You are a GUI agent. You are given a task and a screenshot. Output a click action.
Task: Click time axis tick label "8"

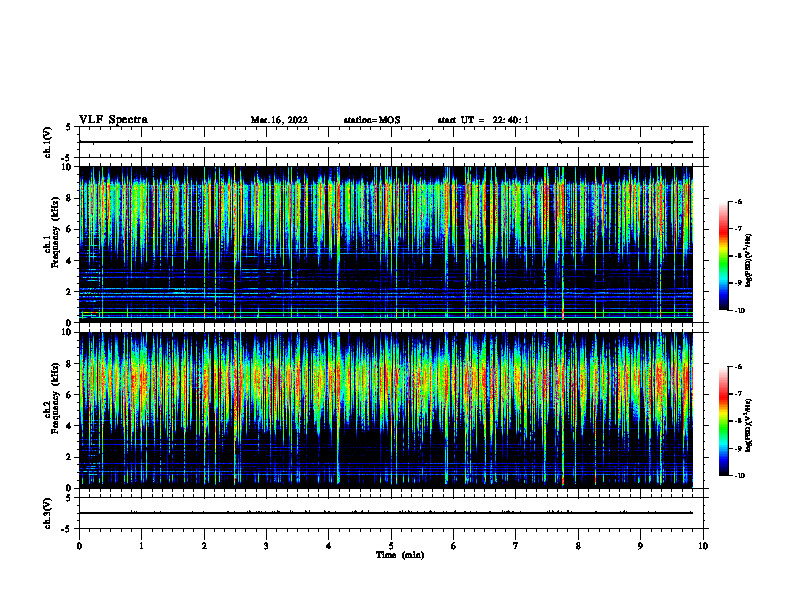(x=578, y=546)
